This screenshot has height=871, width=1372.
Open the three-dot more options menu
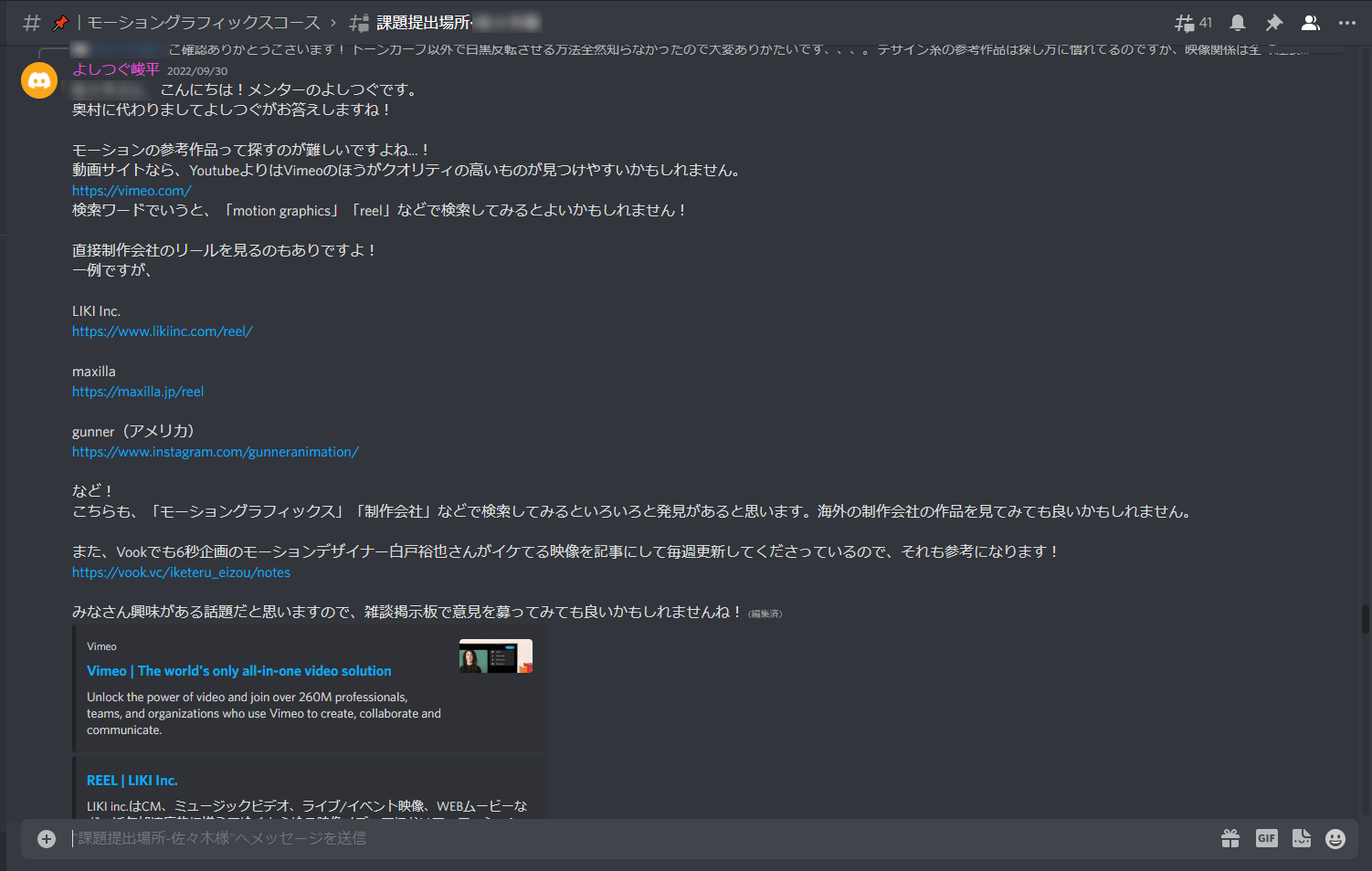coord(1347,23)
